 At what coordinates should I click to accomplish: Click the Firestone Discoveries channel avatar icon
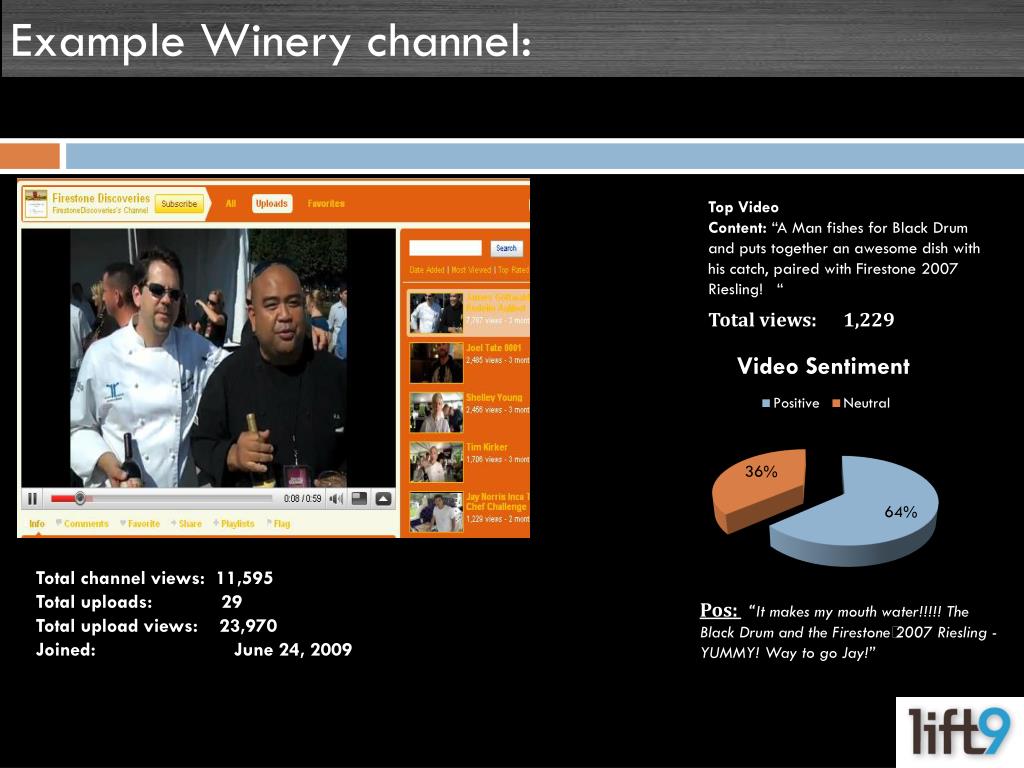[35, 203]
